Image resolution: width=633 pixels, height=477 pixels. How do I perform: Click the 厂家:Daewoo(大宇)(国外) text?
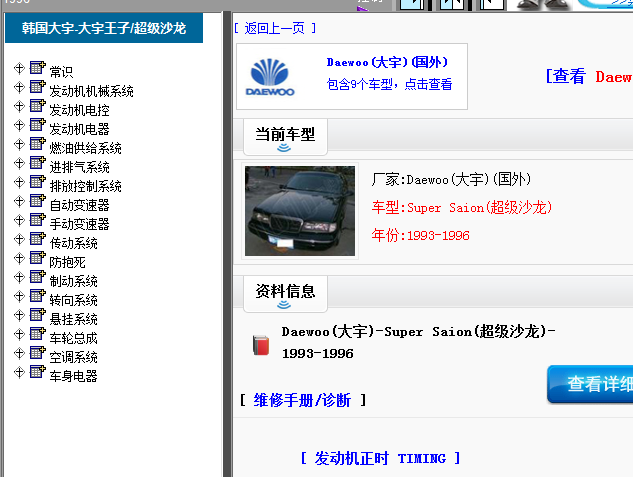(x=451, y=179)
